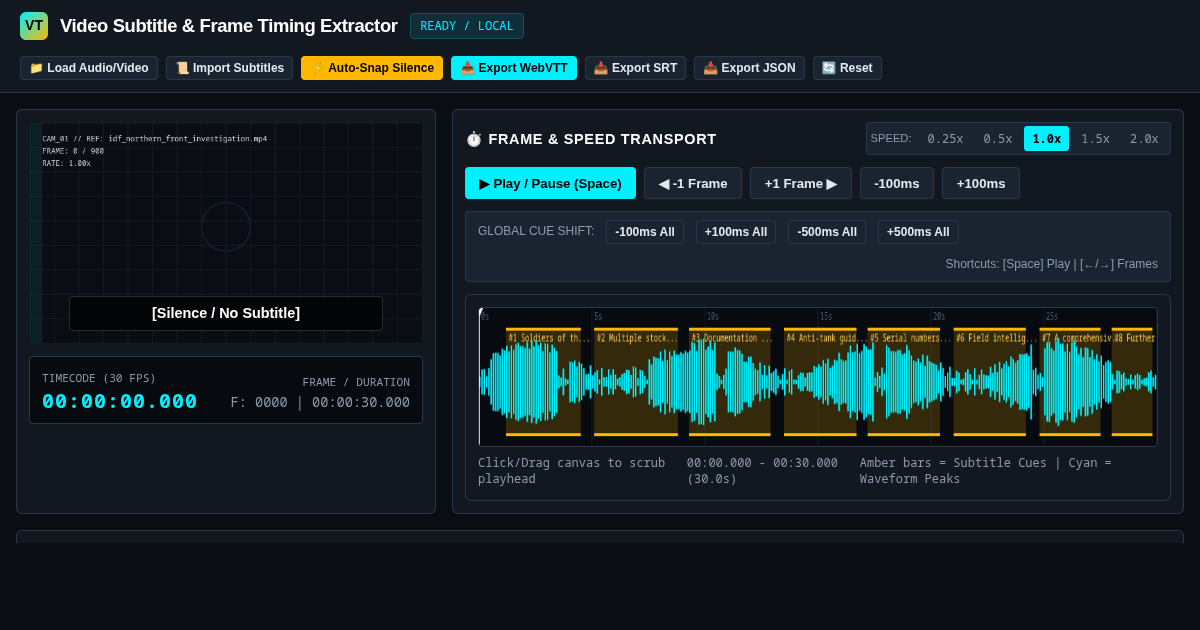The image size is (1200, 630).
Task: Click the READY / LOCAL status badge
Action: [467, 26]
